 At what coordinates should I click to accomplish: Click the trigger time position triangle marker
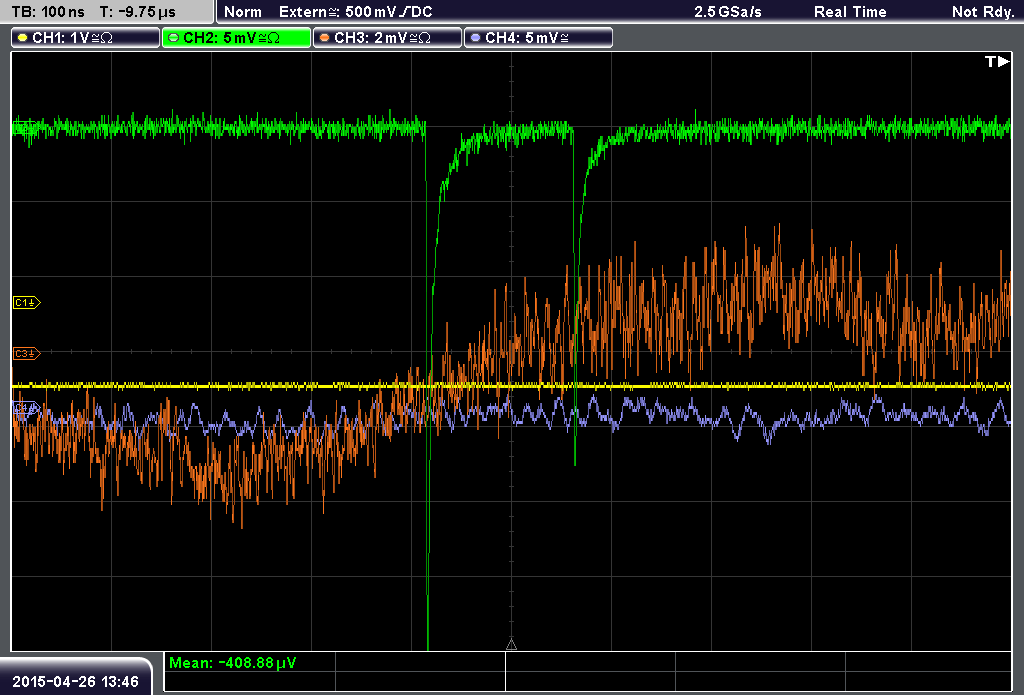click(511, 645)
